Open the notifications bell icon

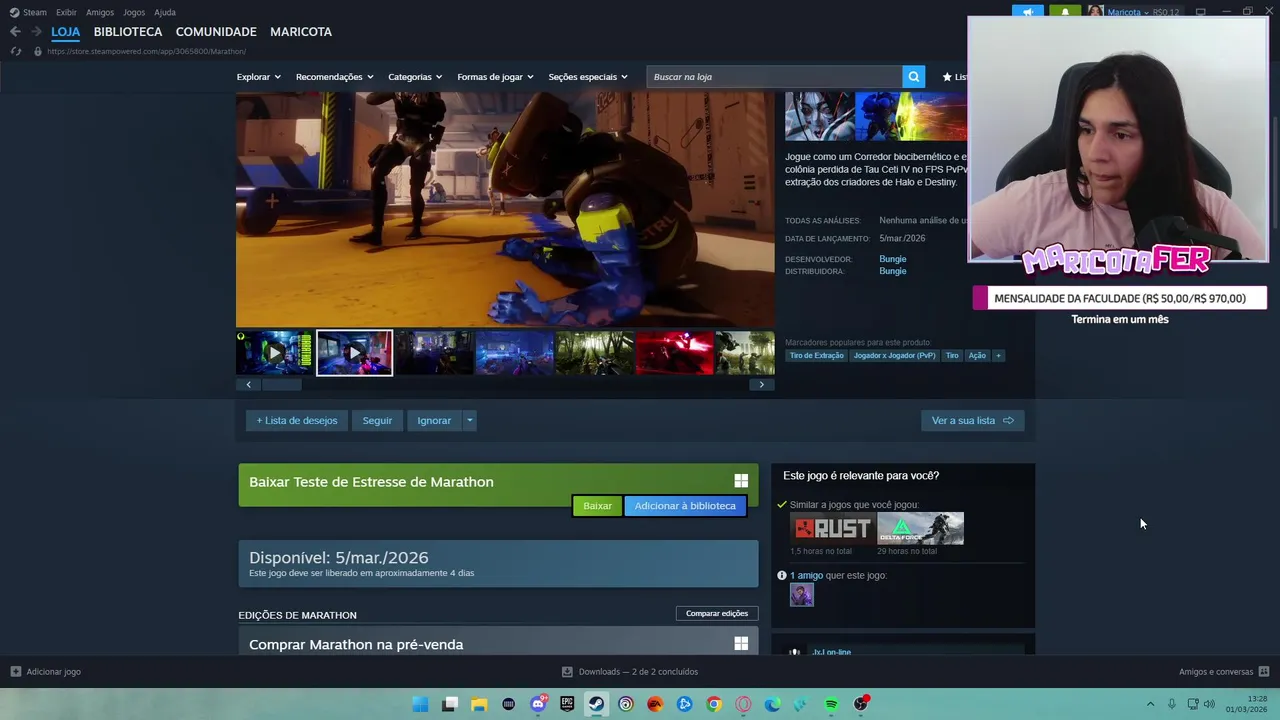1065,12
